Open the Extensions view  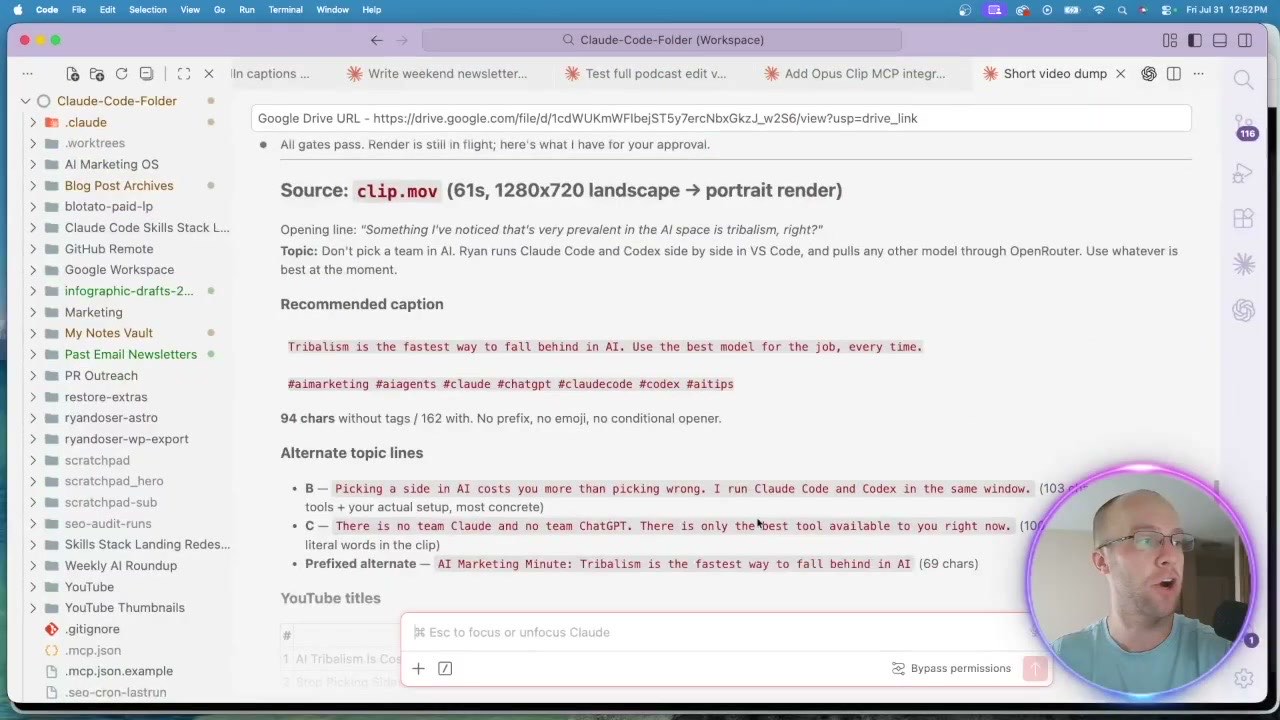[1243, 218]
